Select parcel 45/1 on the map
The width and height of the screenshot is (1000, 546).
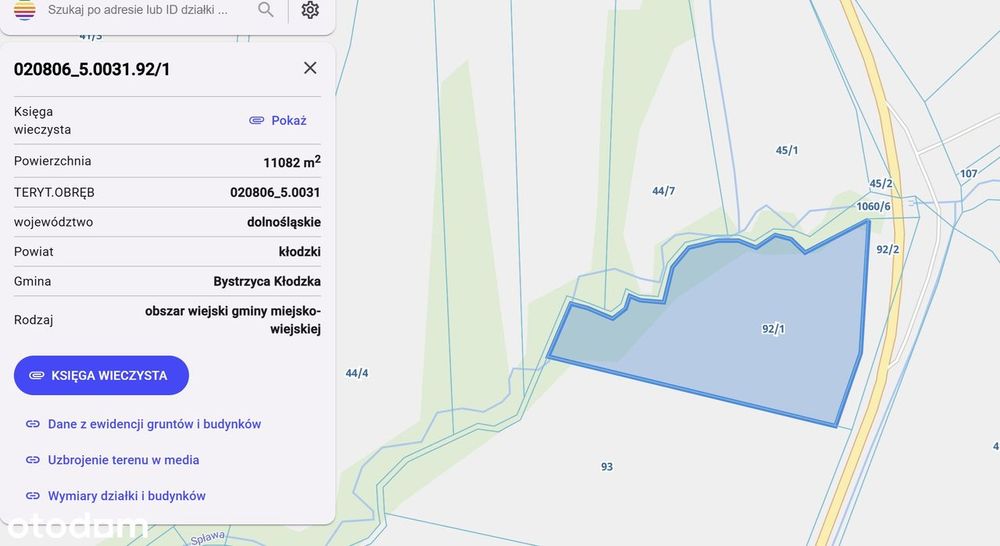click(787, 151)
